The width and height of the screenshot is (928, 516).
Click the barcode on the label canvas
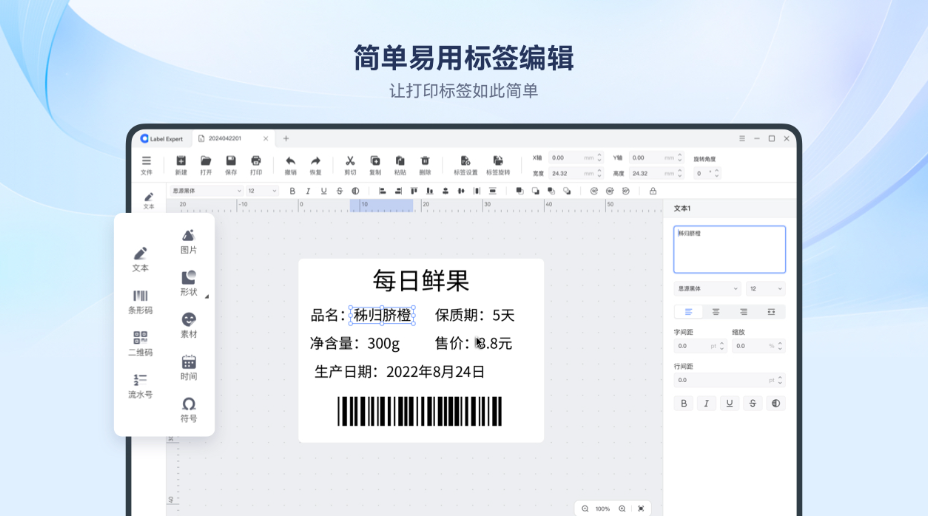coord(420,411)
